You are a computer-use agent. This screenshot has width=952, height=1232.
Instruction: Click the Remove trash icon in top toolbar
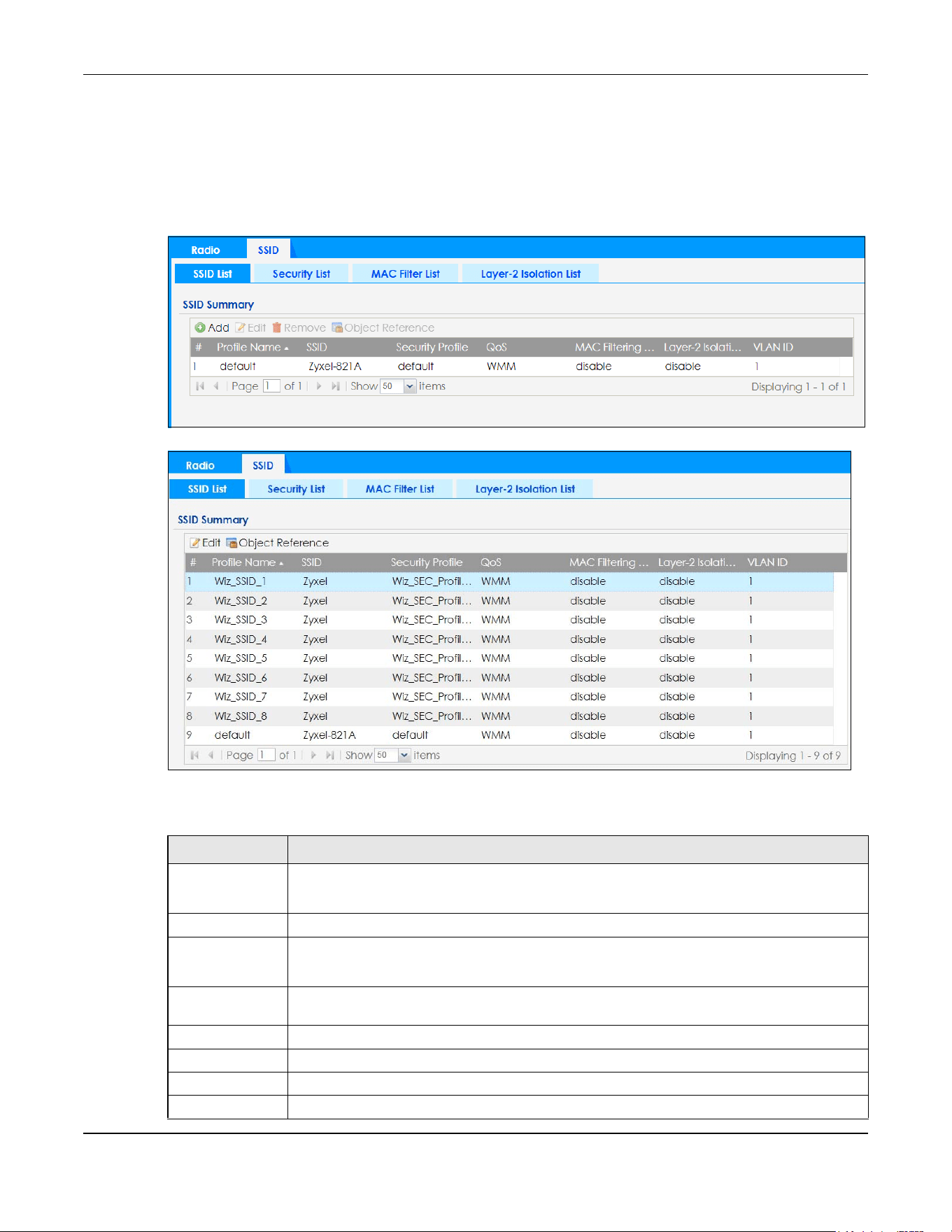point(276,327)
